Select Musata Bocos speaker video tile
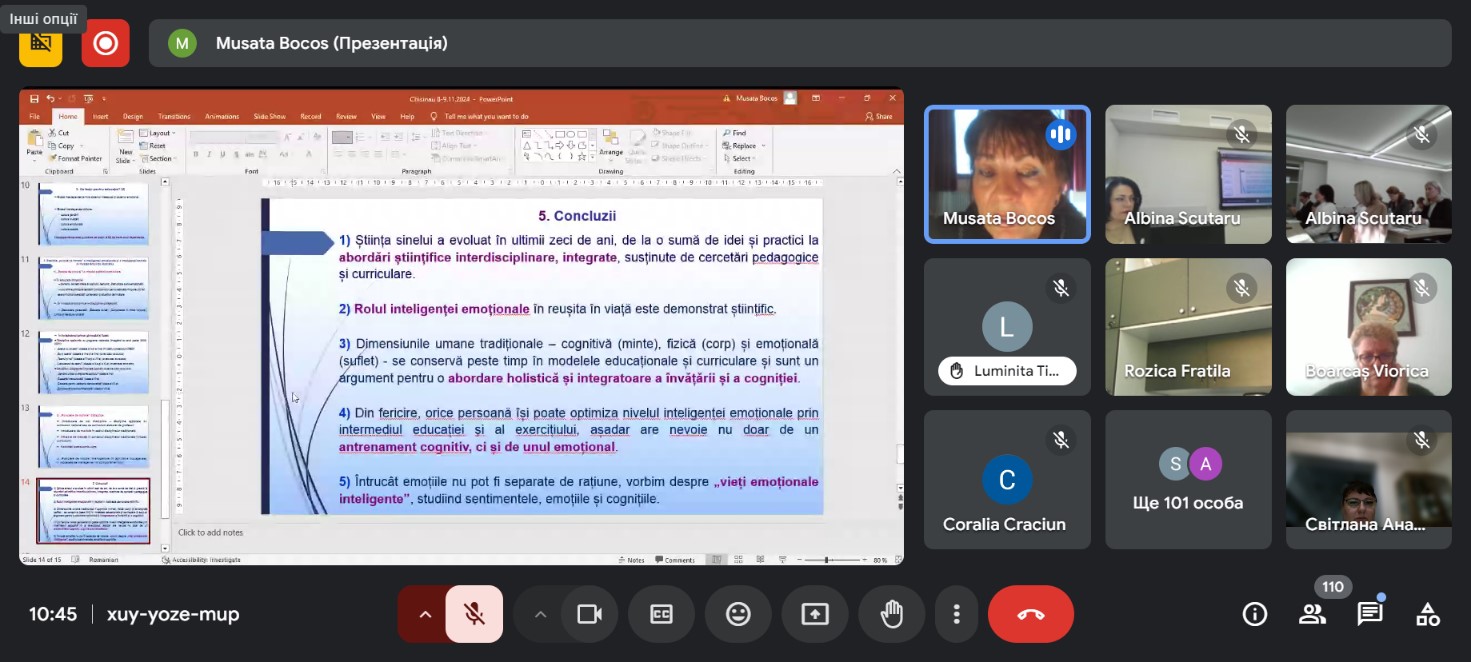The width and height of the screenshot is (1471, 662). tap(1006, 174)
